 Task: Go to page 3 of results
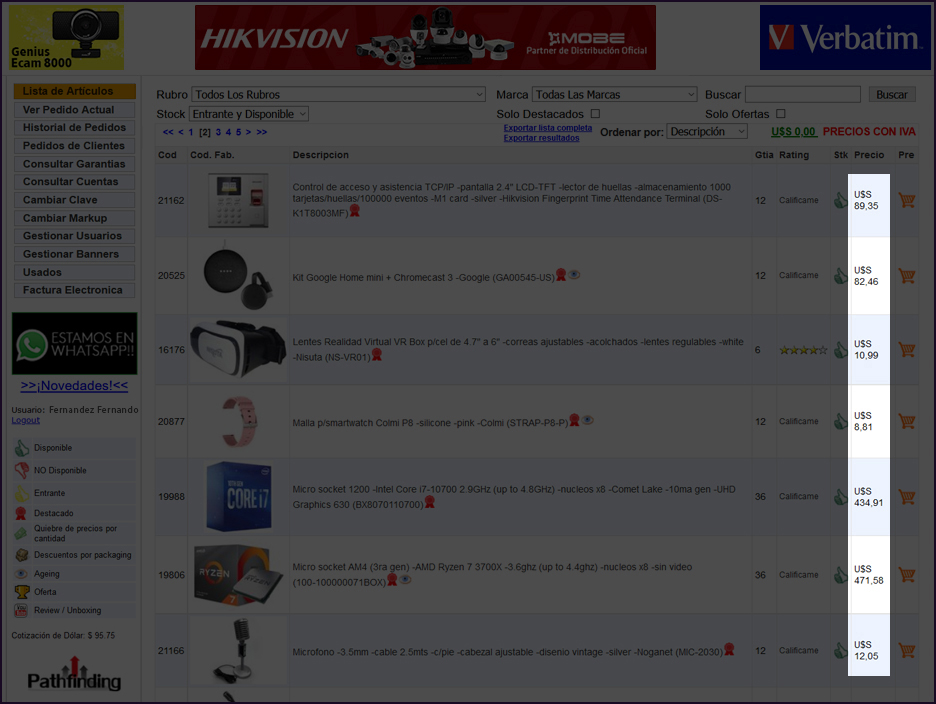click(218, 132)
